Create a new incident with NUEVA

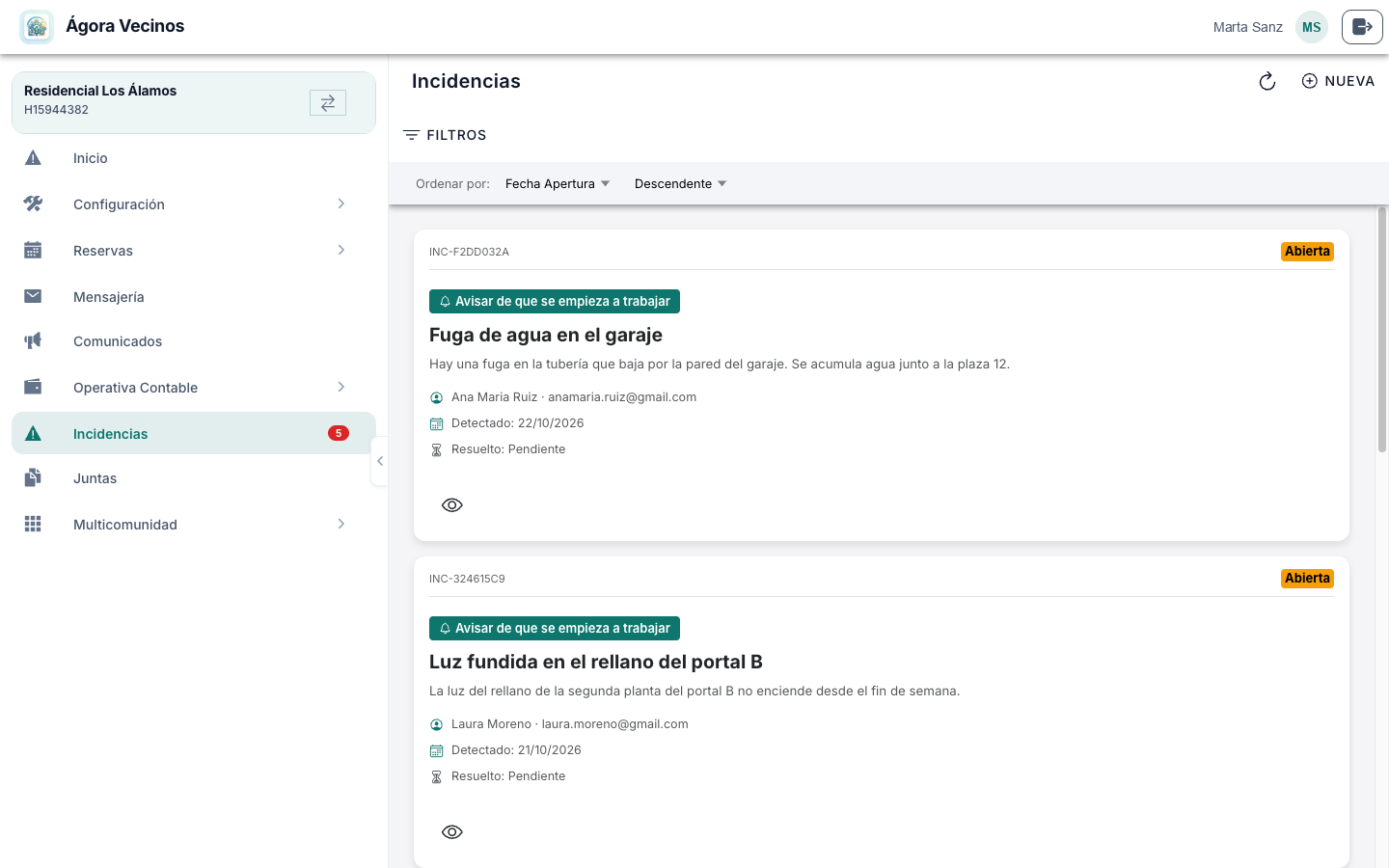point(1338,82)
